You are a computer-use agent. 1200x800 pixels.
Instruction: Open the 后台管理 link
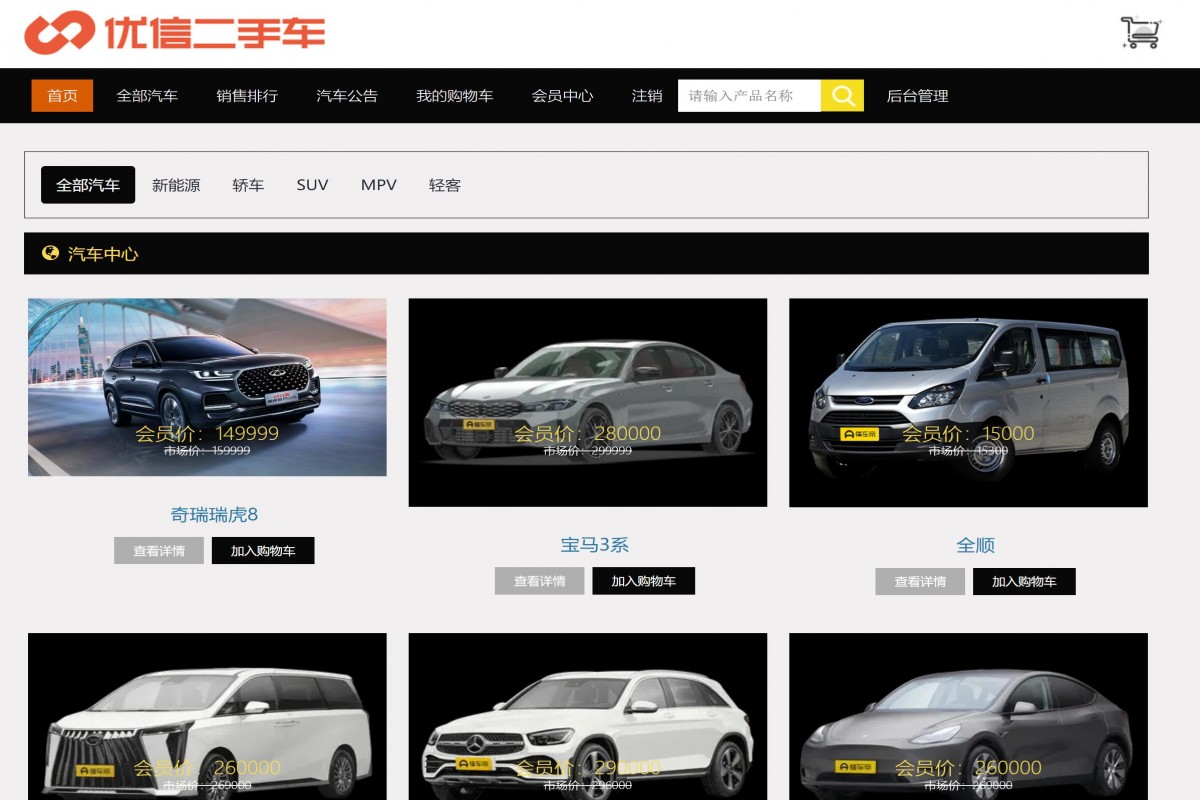pyautogui.click(x=916, y=95)
